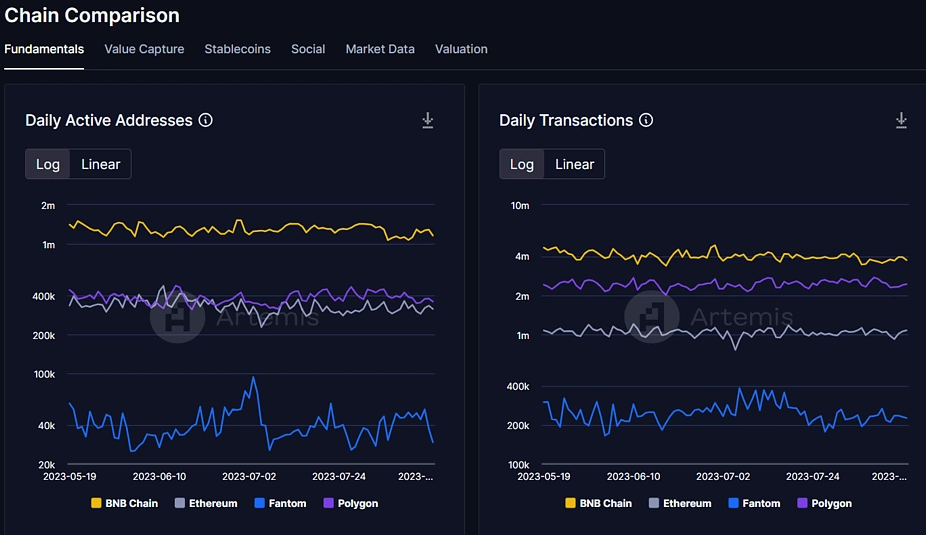Select the Fundamentals tab

coord(44,49)
